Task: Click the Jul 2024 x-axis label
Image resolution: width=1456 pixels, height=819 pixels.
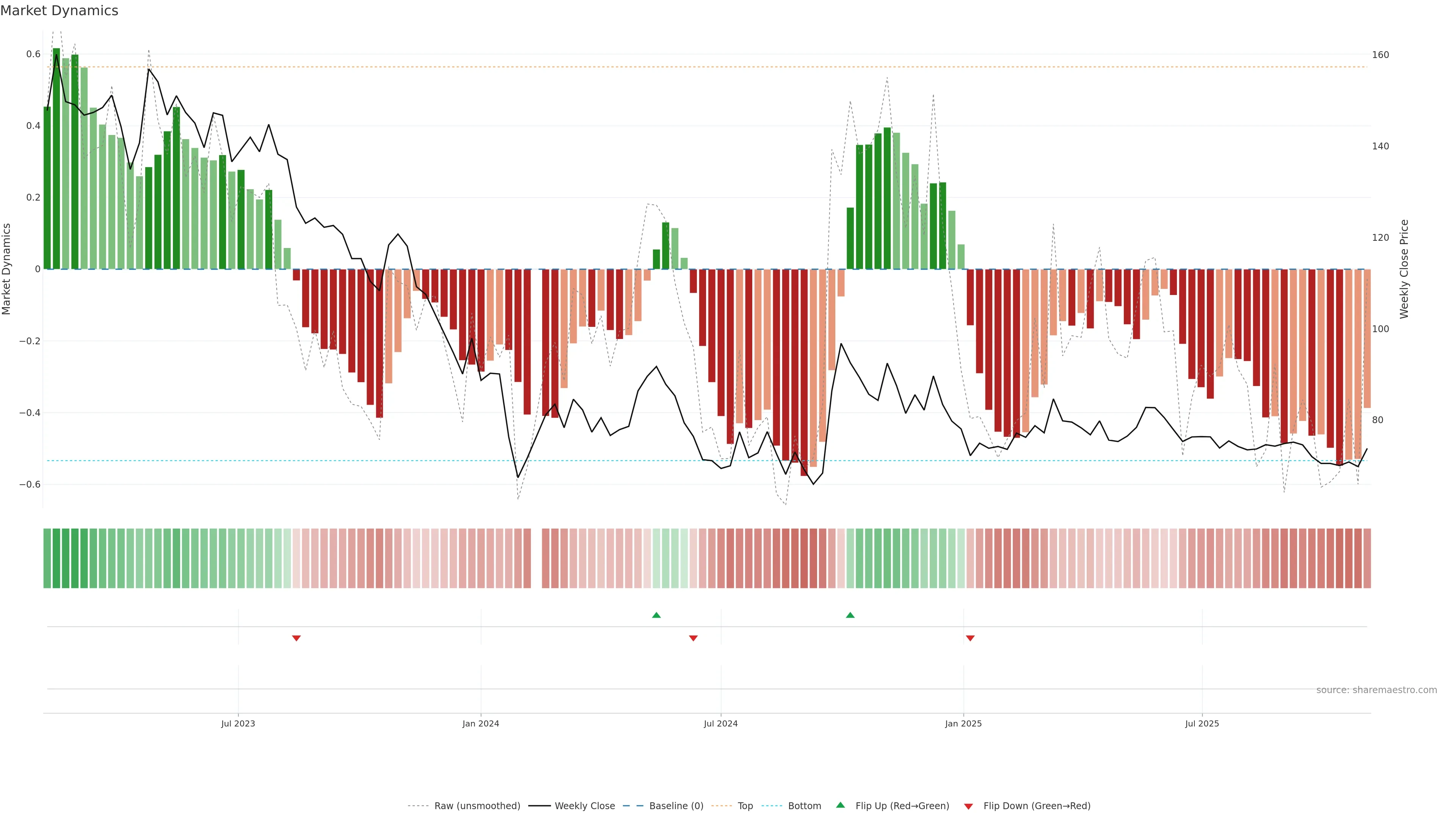Action: (721, 723)
